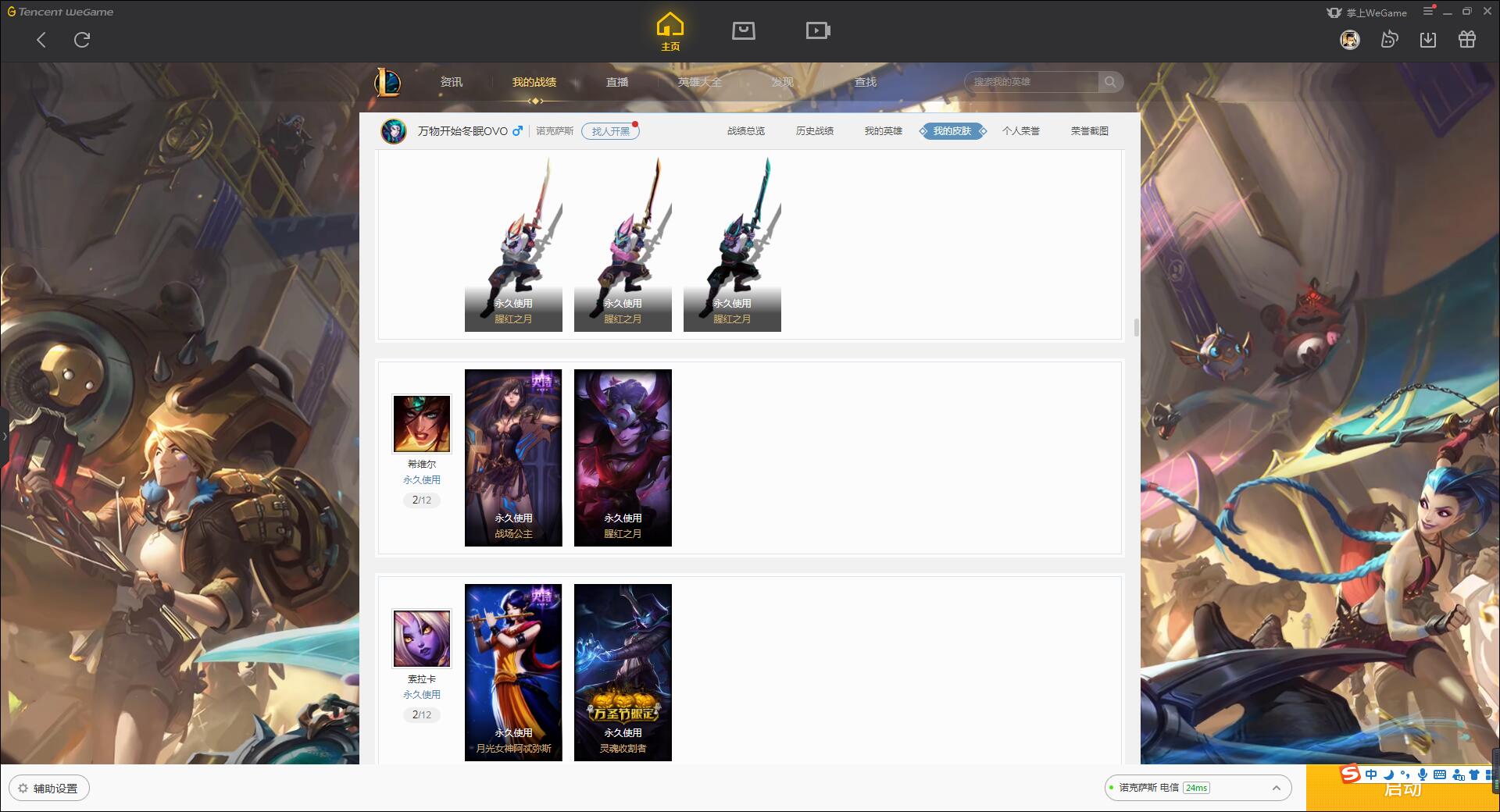Viewport: 1500px width, 812px height.
Task: Click the summoner name 万物开始冬眠OVO
Action: [462, 131]
